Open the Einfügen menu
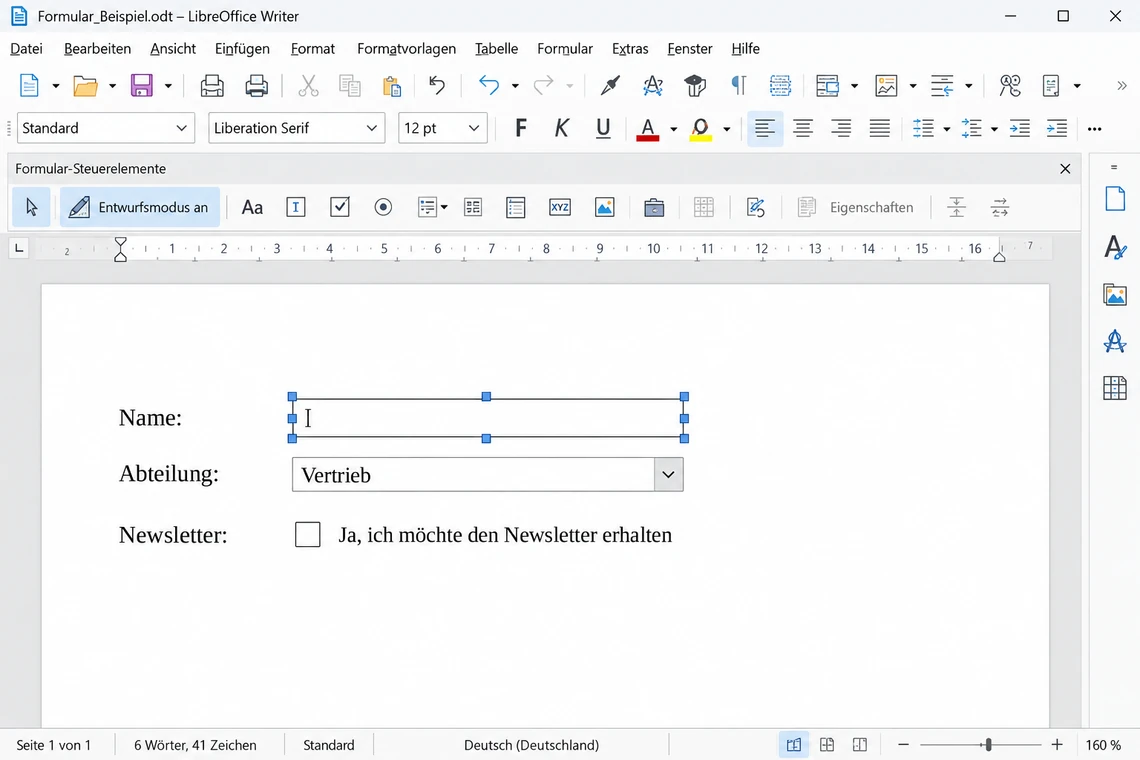This screenshot has width=1140, height=760. [x=242, y=49]
